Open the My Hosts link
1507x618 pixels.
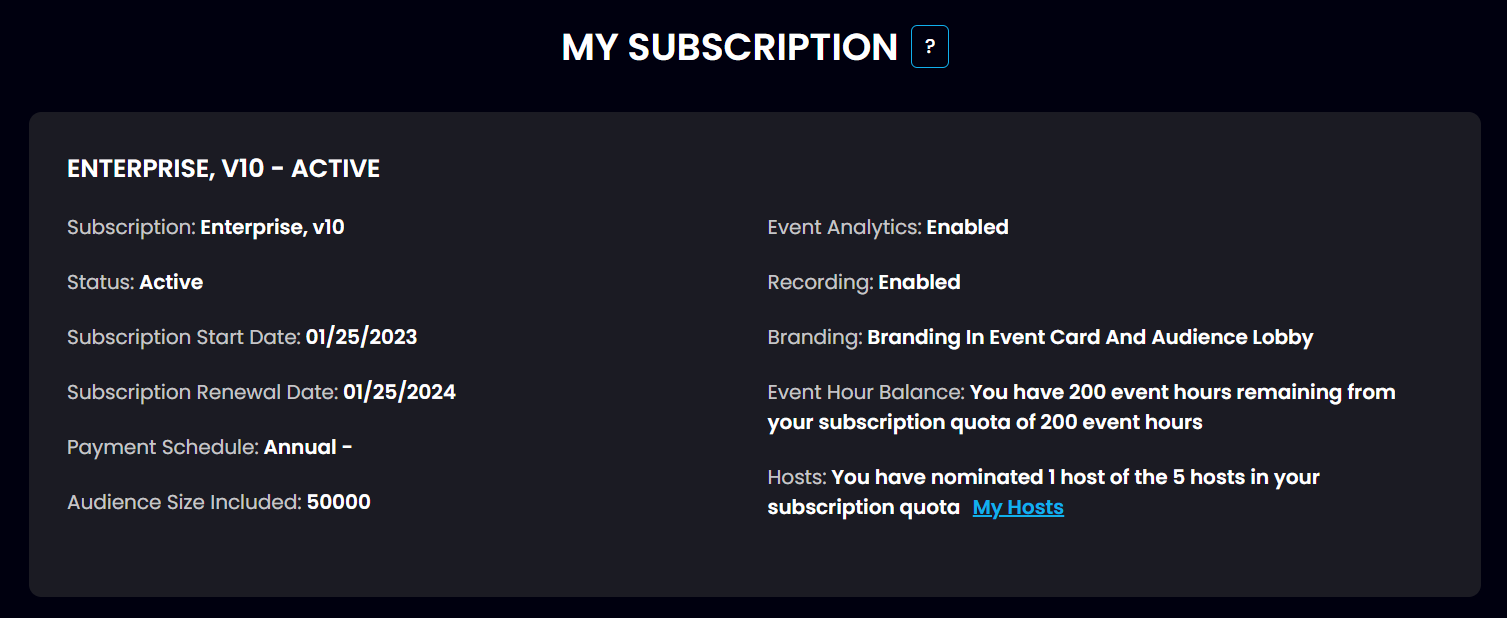(x=1018, y=507)
